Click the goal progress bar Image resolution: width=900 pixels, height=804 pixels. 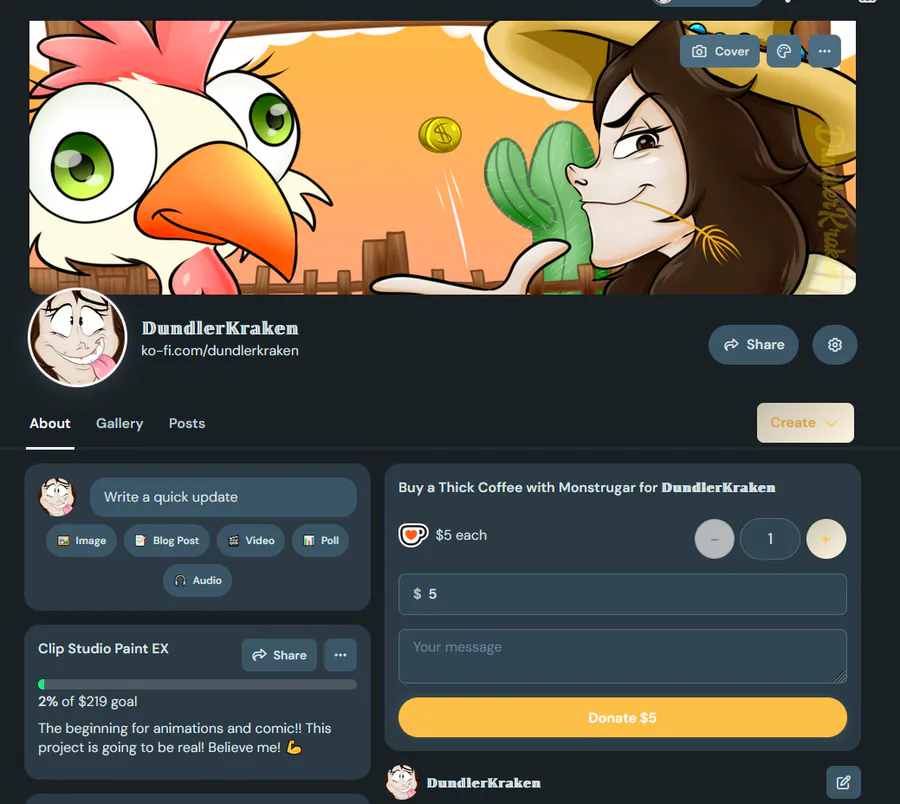pos(197,684)
